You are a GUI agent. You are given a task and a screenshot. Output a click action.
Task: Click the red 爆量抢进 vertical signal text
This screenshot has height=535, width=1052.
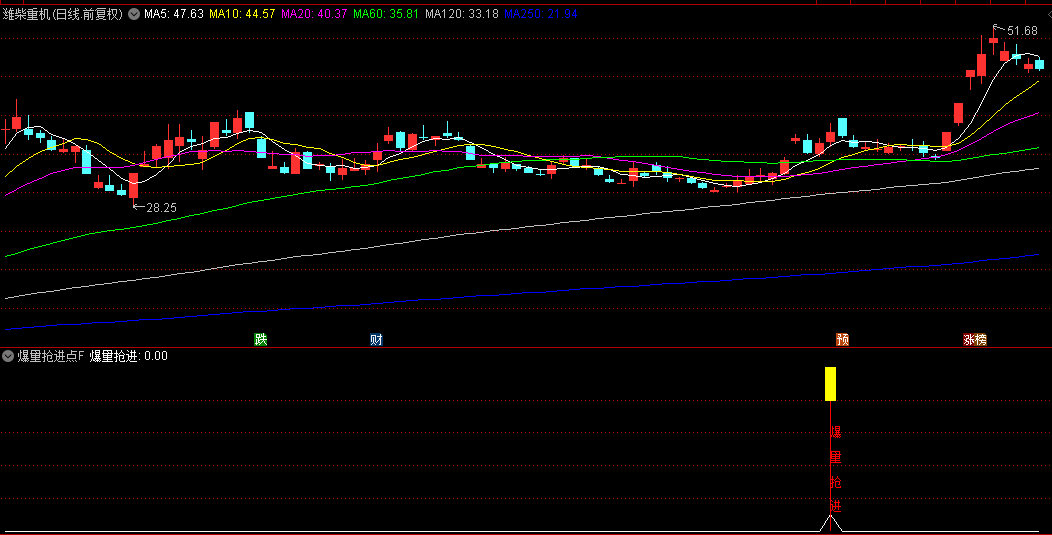tap(836, 469)
